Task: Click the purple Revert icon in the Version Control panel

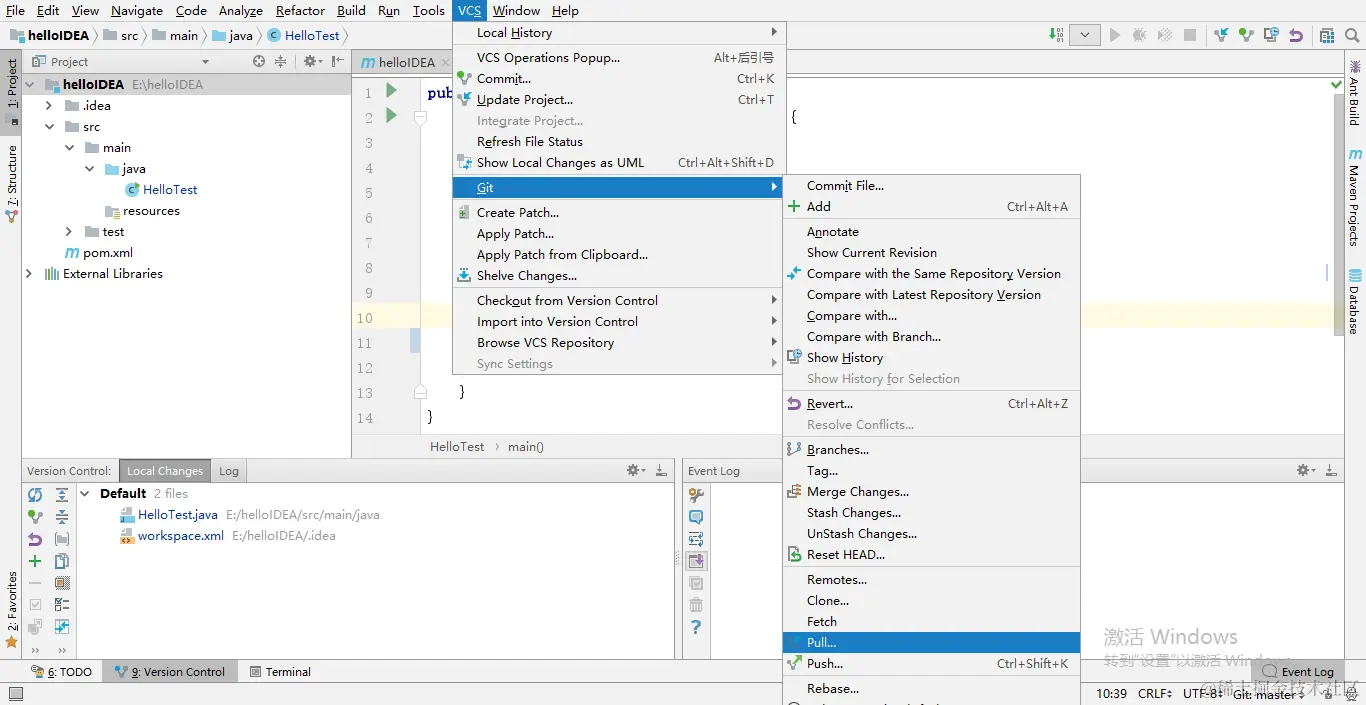Action: [35, 539]
